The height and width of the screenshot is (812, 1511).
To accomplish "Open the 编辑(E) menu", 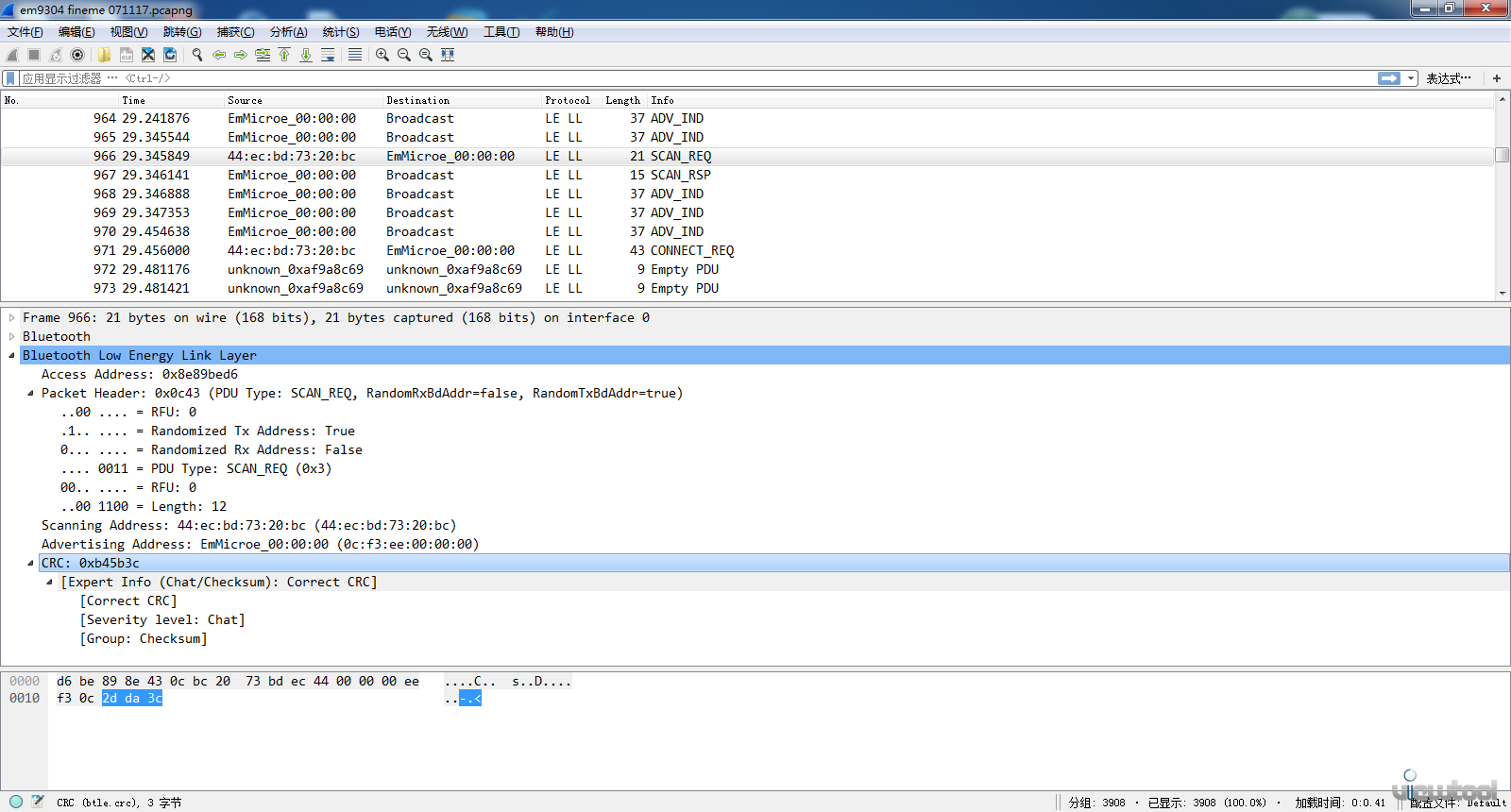I will (x=76, y=32).
